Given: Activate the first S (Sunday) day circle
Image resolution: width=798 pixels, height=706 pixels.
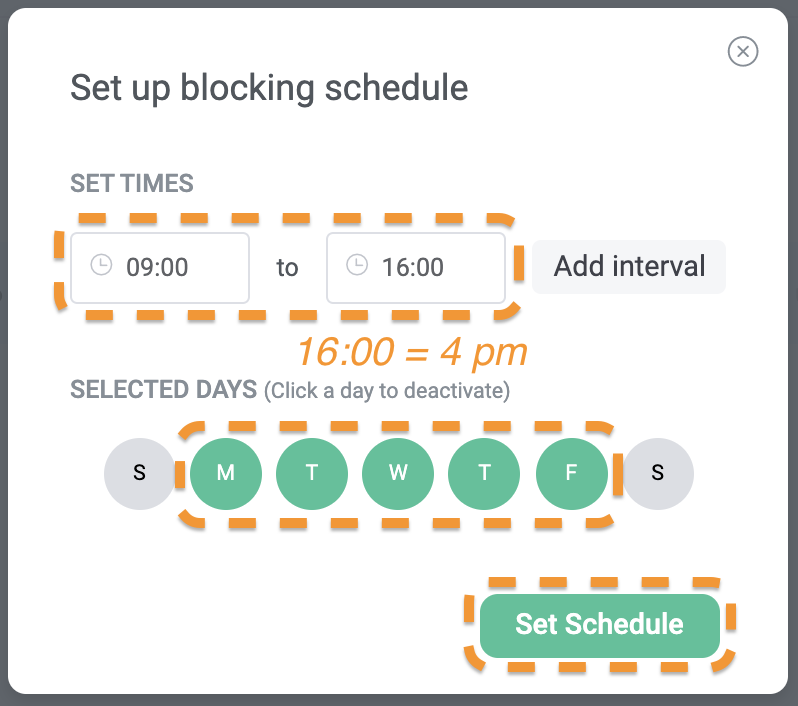Looking at the screenshot, I should click(139, 473).
